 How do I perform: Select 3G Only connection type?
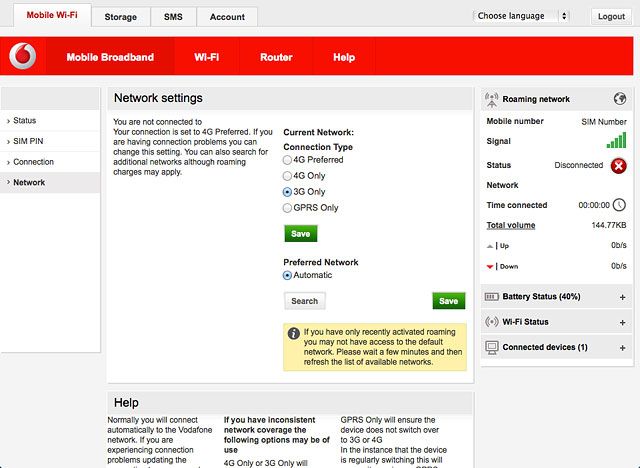(287, 192)
